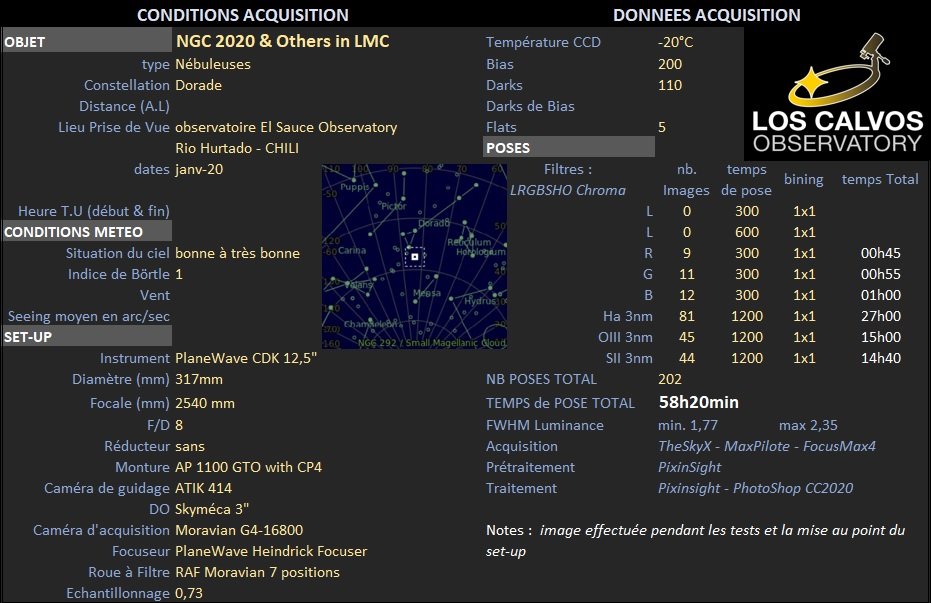Click the 'DONNEES ACQUISITION' heading
This screenshot has width=931, height=603.
(707, 15)
